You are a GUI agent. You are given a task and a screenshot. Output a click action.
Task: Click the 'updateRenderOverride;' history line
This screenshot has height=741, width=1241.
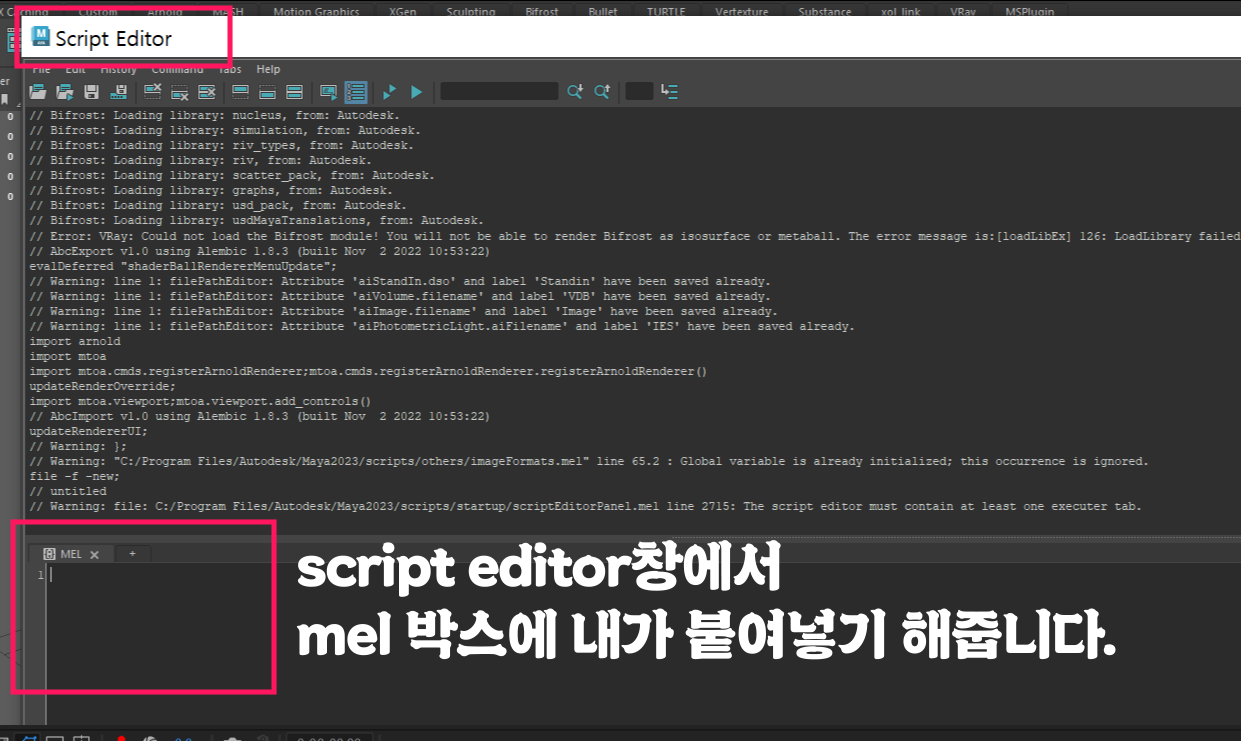pos(103,386)
